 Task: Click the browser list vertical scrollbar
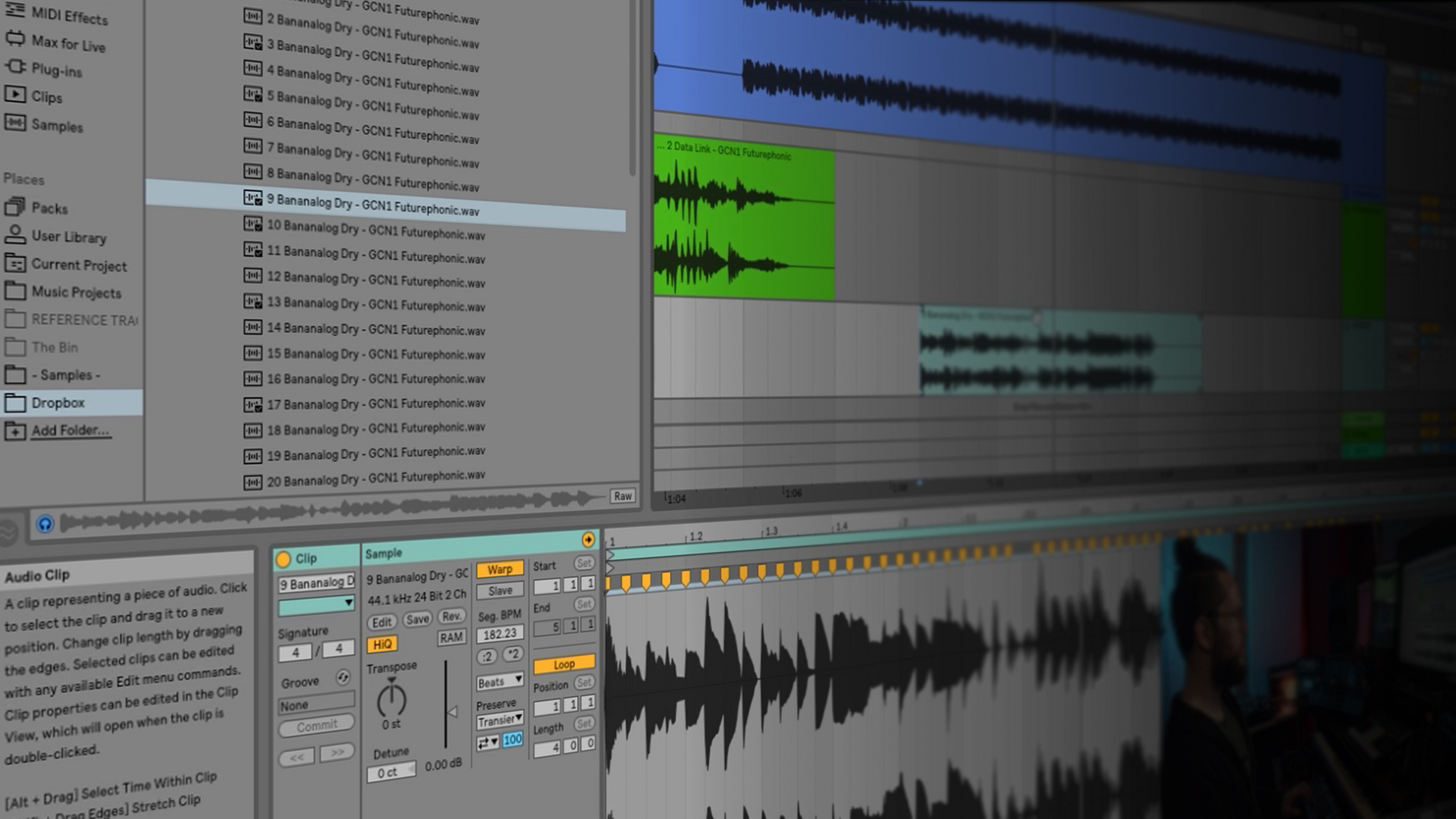(x=632, y=87)
